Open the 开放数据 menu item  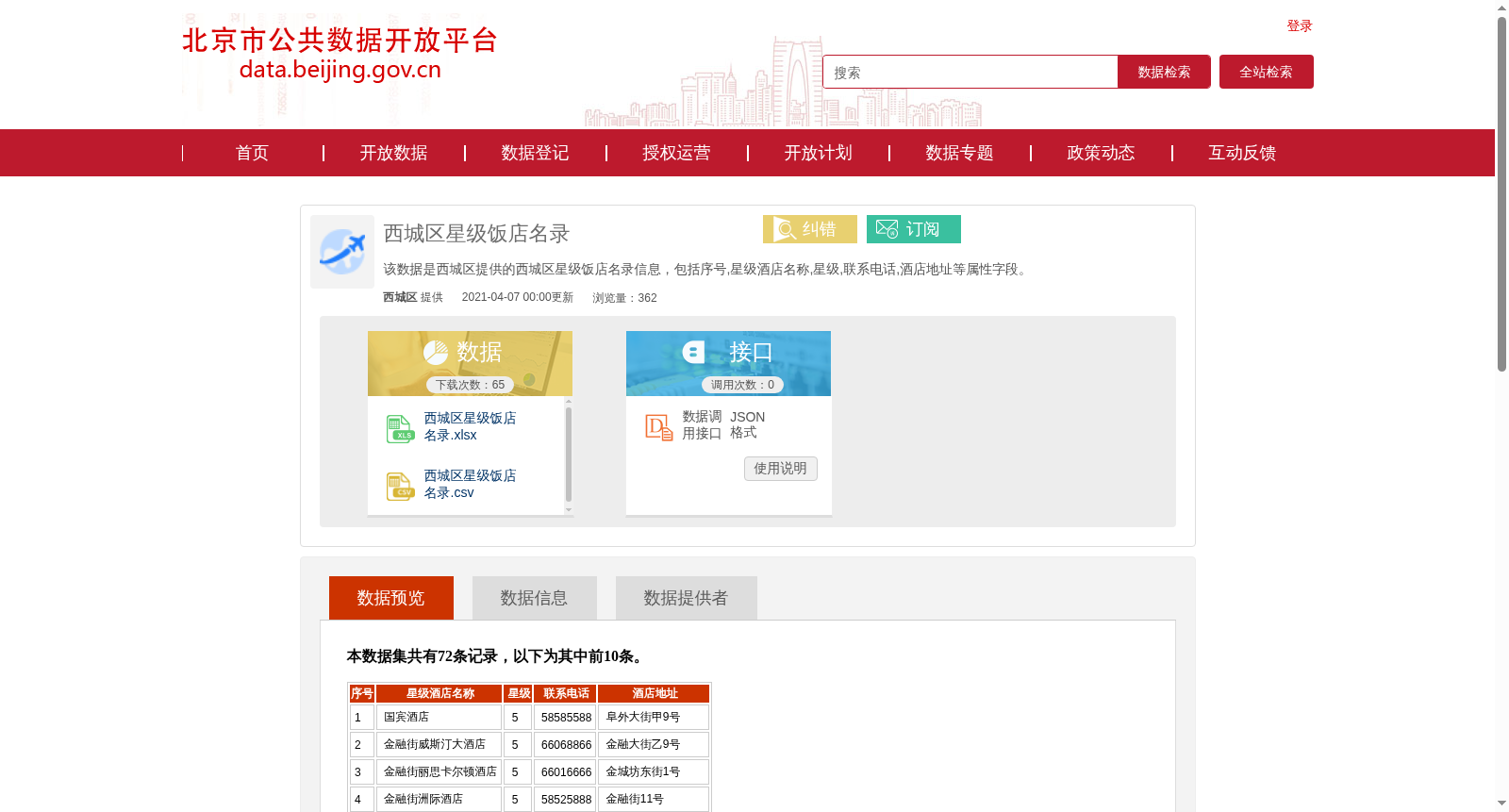[x=394, y=153]
